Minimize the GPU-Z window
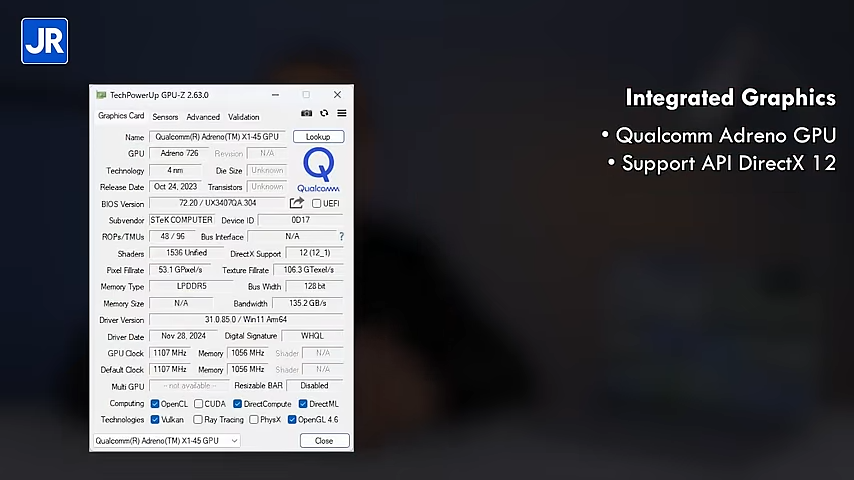 click(x=276, y=95)
